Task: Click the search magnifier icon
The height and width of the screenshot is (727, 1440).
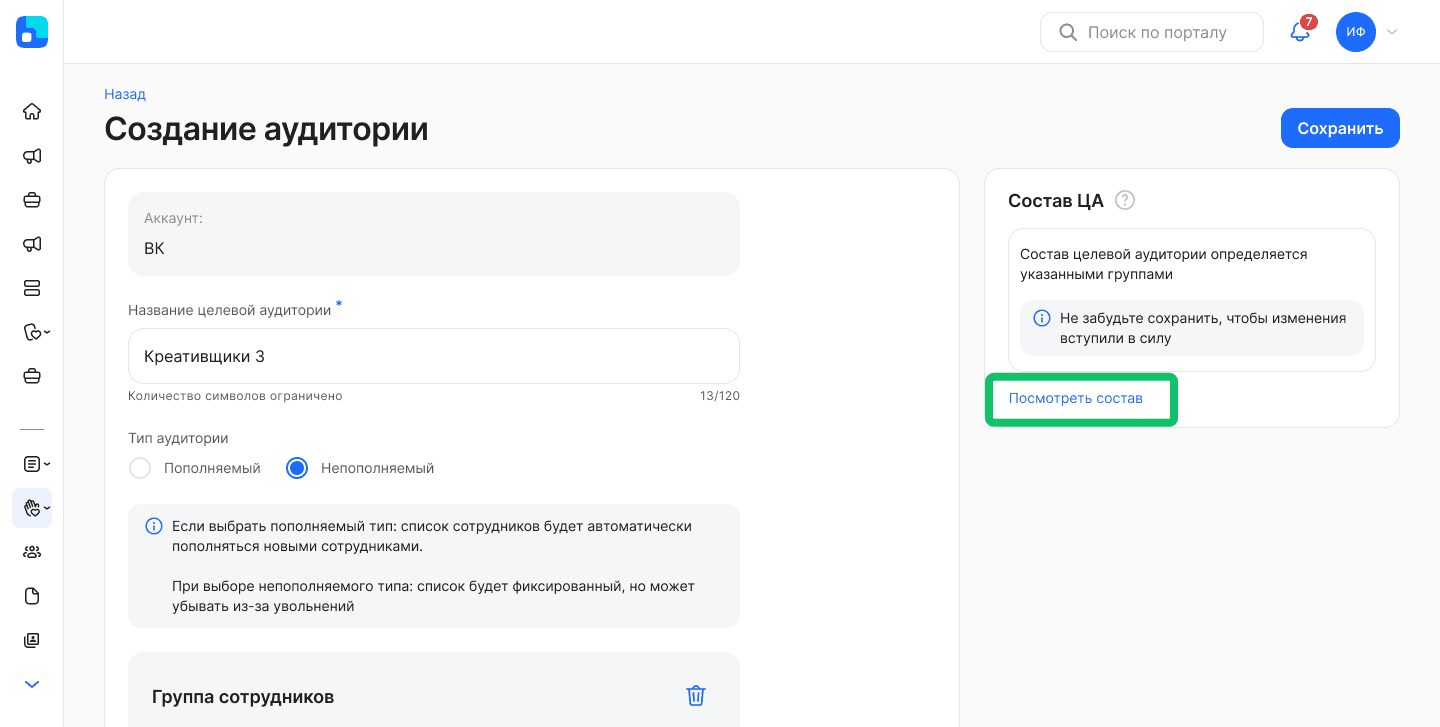Action: click(x=1068, y=32)
